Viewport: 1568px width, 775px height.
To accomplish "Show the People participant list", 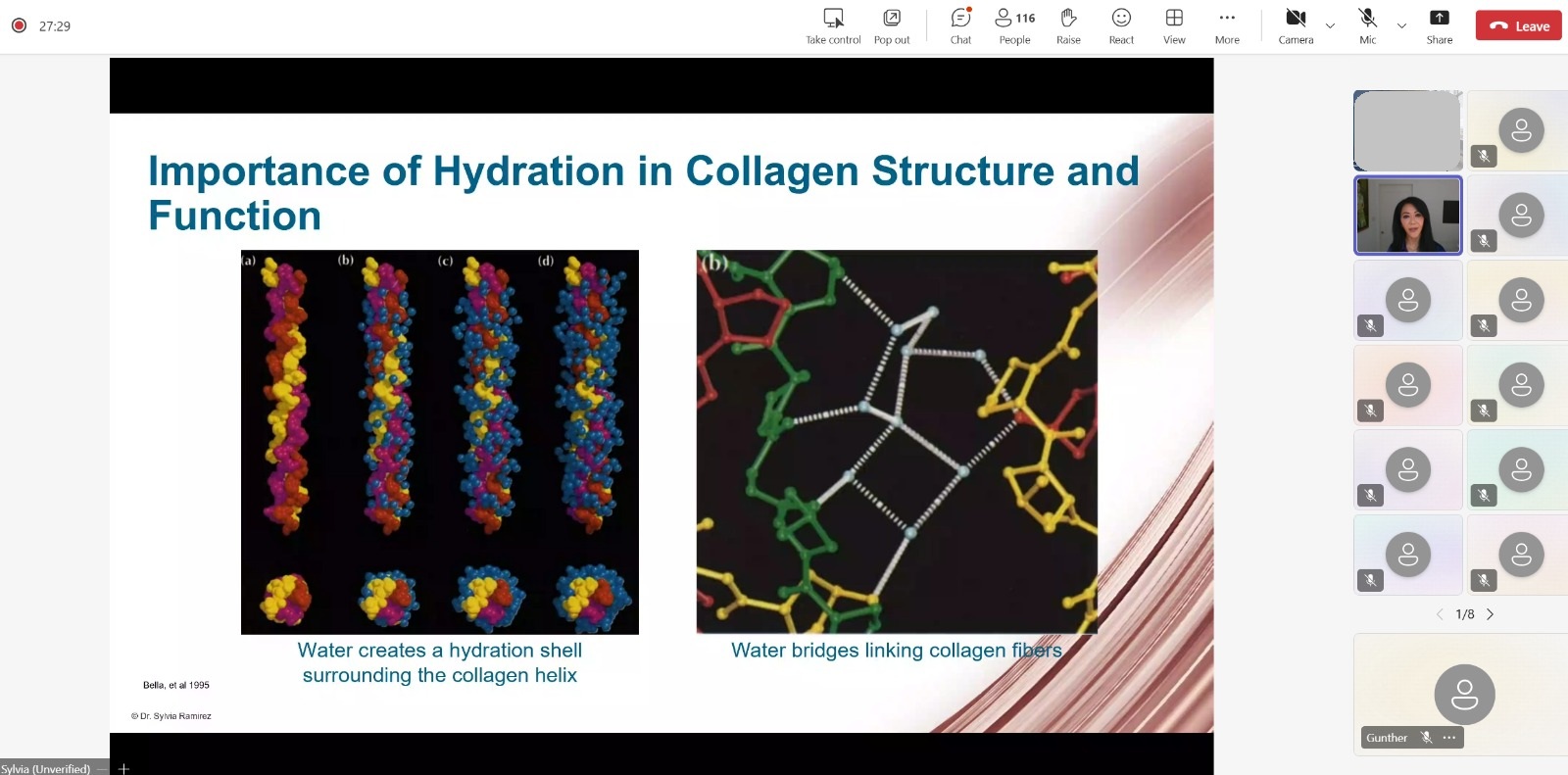I will click(1015, 26).
